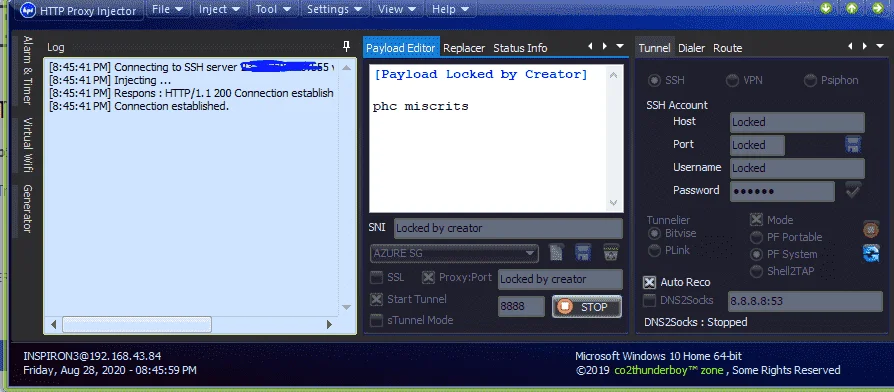This screenshot has height=392, width=894.
Task: Open the Tunnel panel tab list dropdown
Action: pos(880,47)
